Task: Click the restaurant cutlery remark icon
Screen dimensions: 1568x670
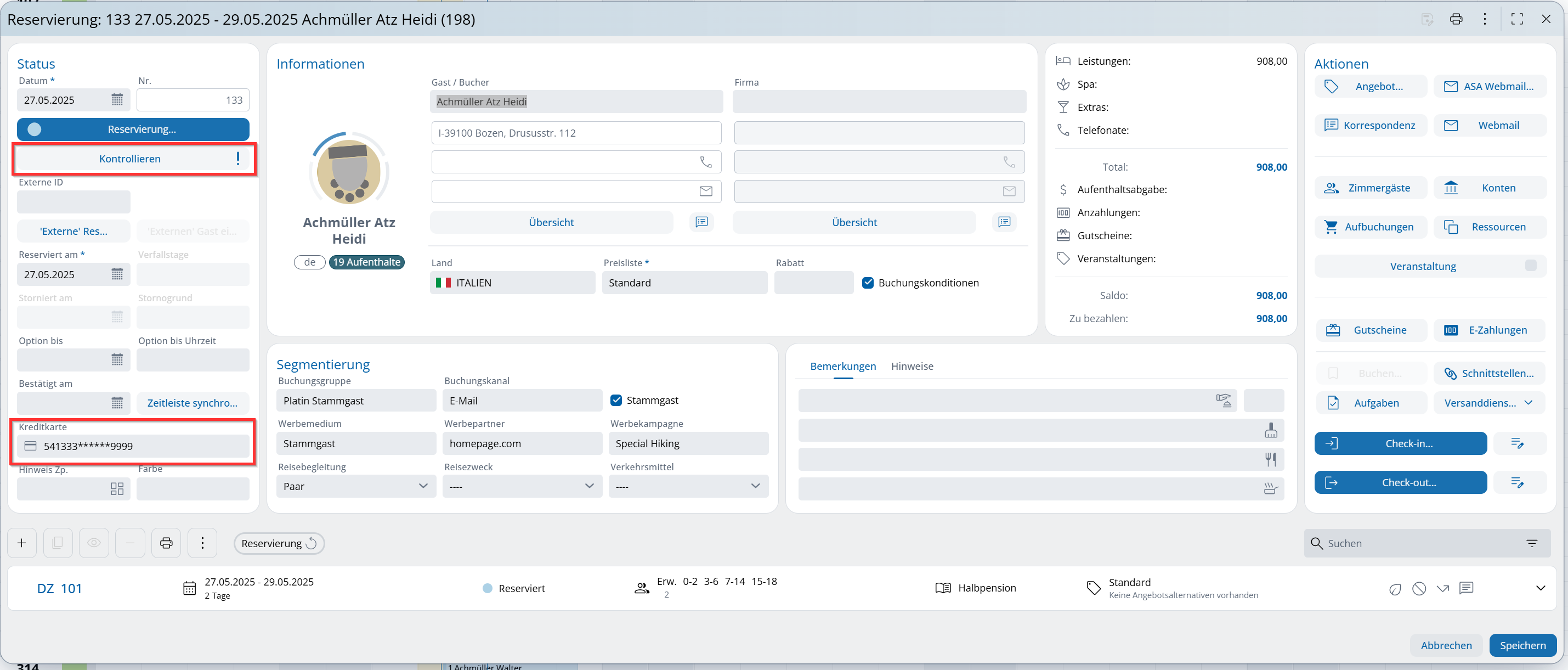Action: 1270,459
